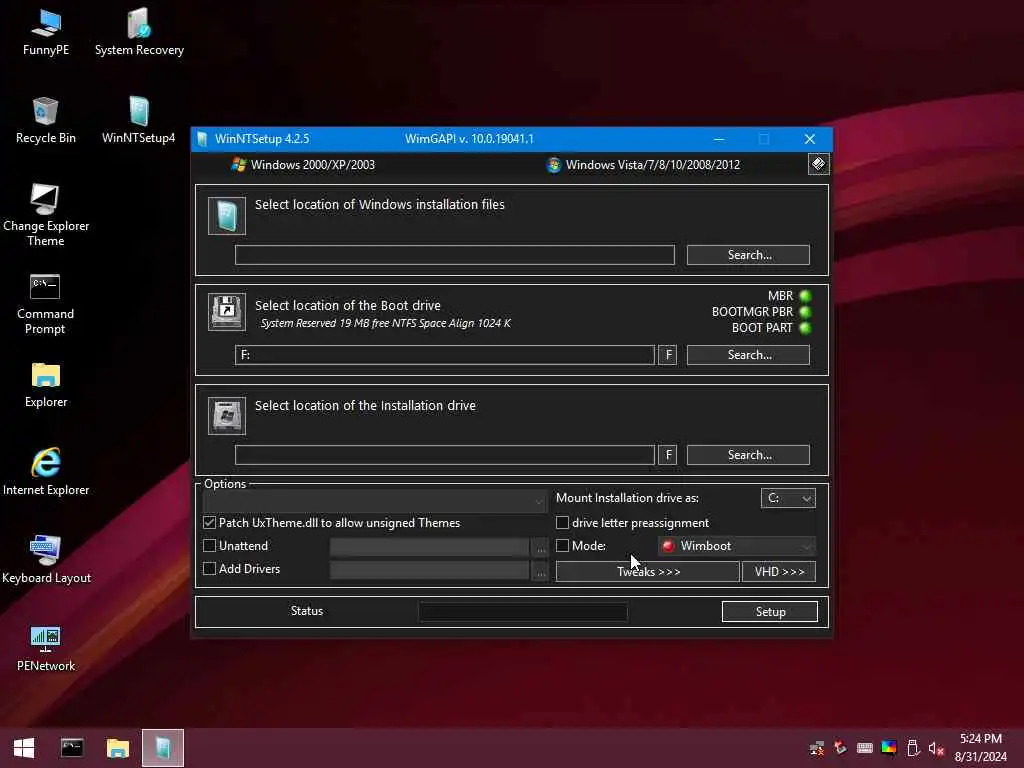Viewport: 1024px width, 768px height.
Task: Check drive letter preassignment option
Action: [x=562, y=522]
